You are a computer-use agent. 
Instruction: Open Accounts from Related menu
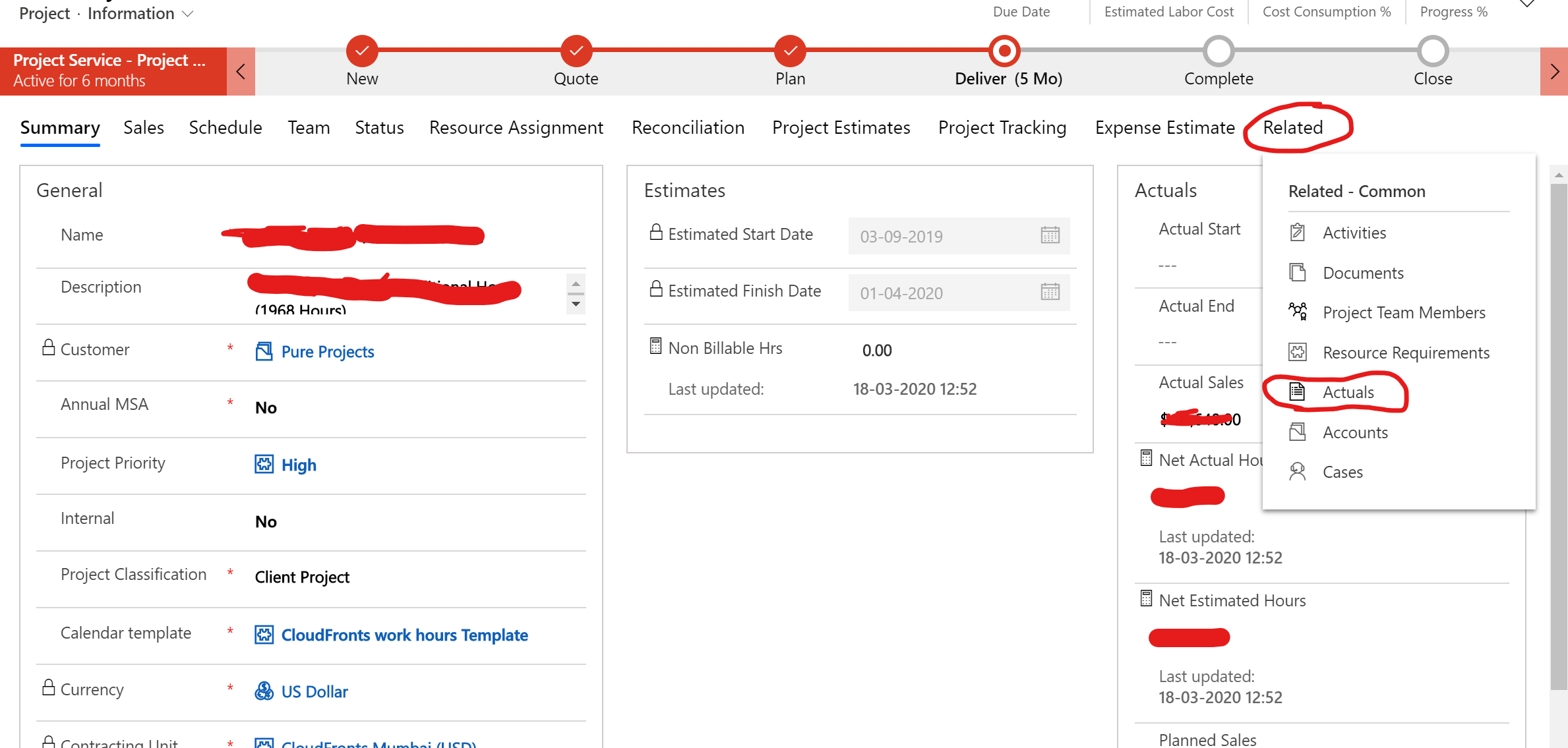(1355, 432)
